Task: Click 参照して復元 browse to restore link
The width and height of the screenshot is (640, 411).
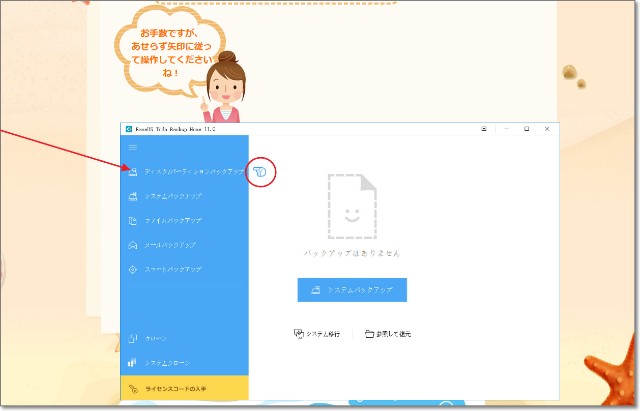Action: click(387, 333)
